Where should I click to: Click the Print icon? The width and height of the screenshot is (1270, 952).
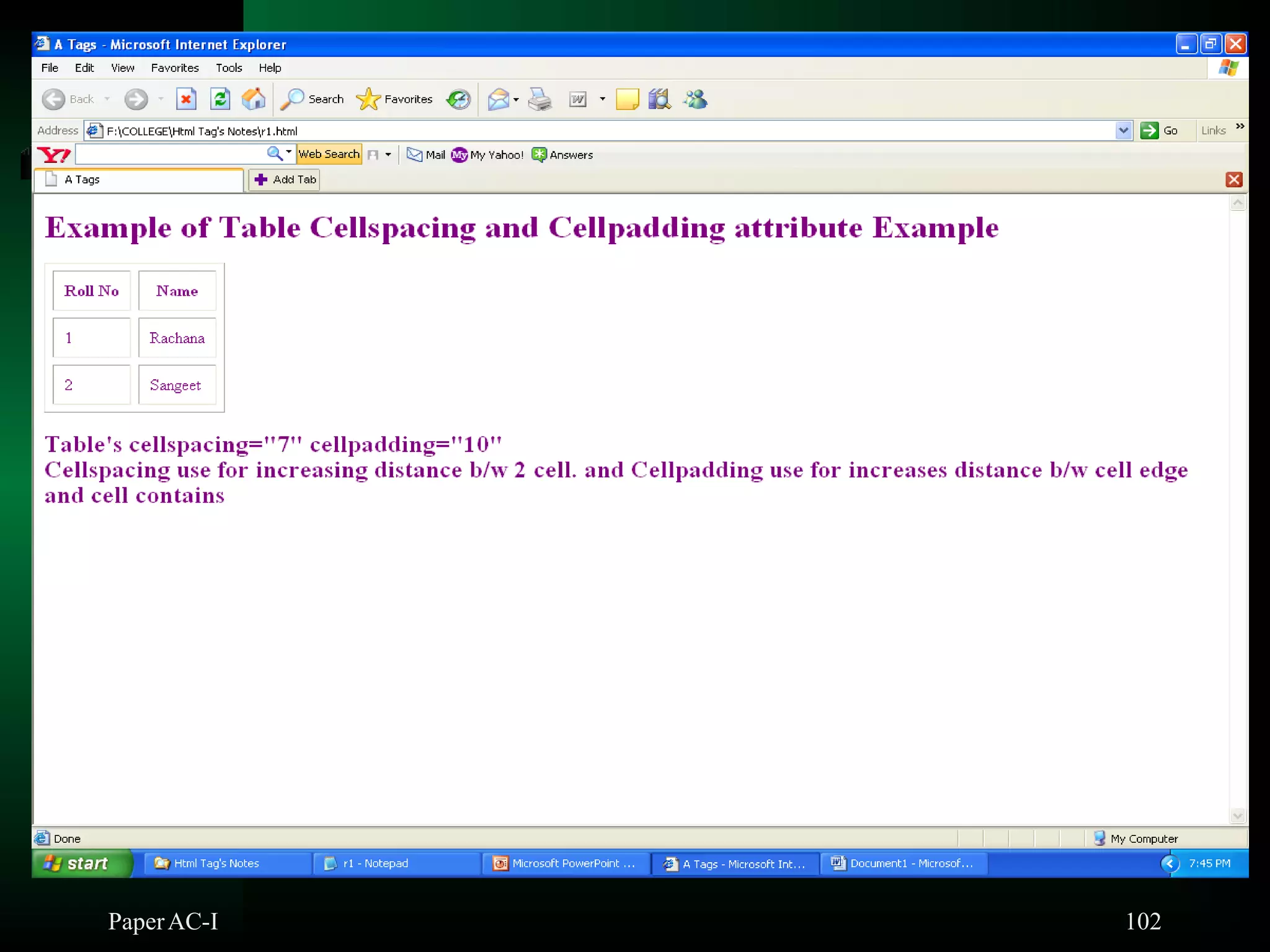[x=540, y=99]
